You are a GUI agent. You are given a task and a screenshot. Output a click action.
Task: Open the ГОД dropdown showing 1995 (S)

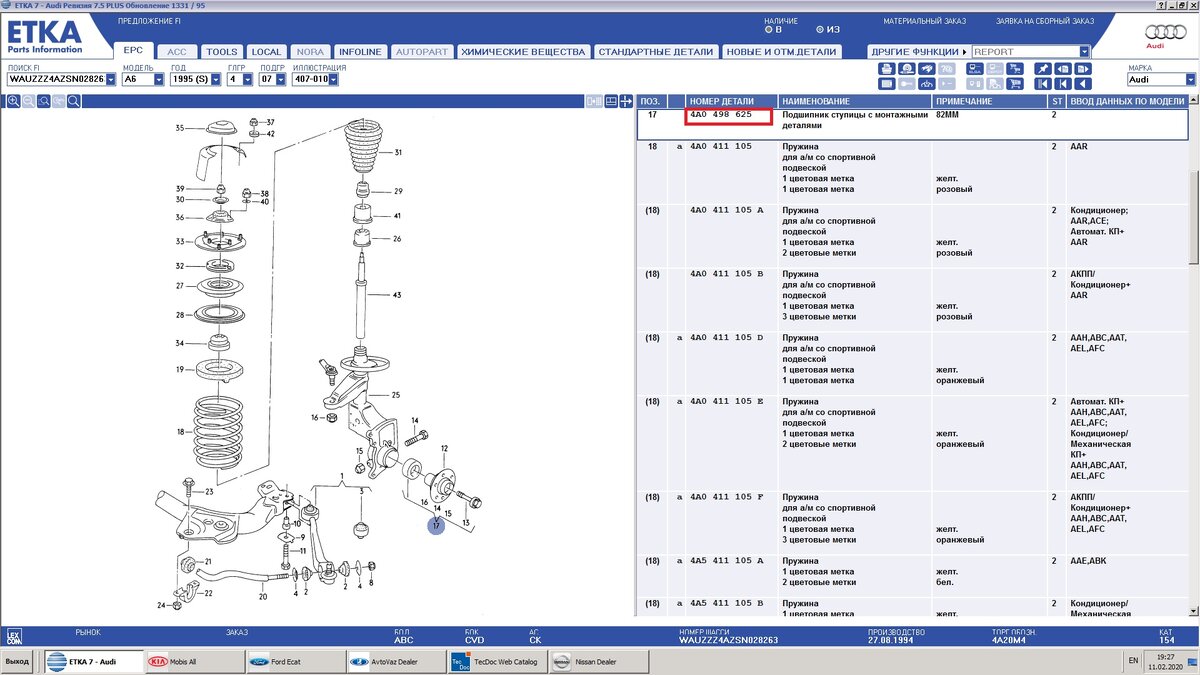[216, 79]
